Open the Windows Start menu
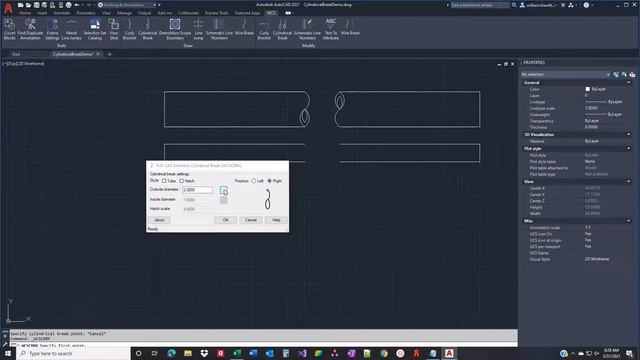Screen dimensions: 640x360 point(7,353)
